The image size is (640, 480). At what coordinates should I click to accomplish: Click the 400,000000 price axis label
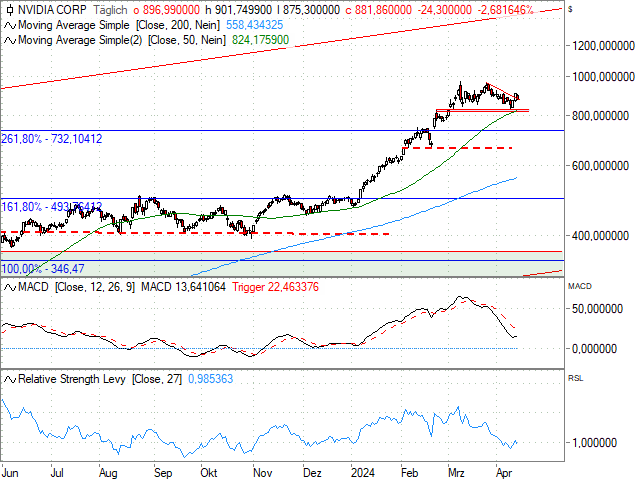tap(600, 236)
